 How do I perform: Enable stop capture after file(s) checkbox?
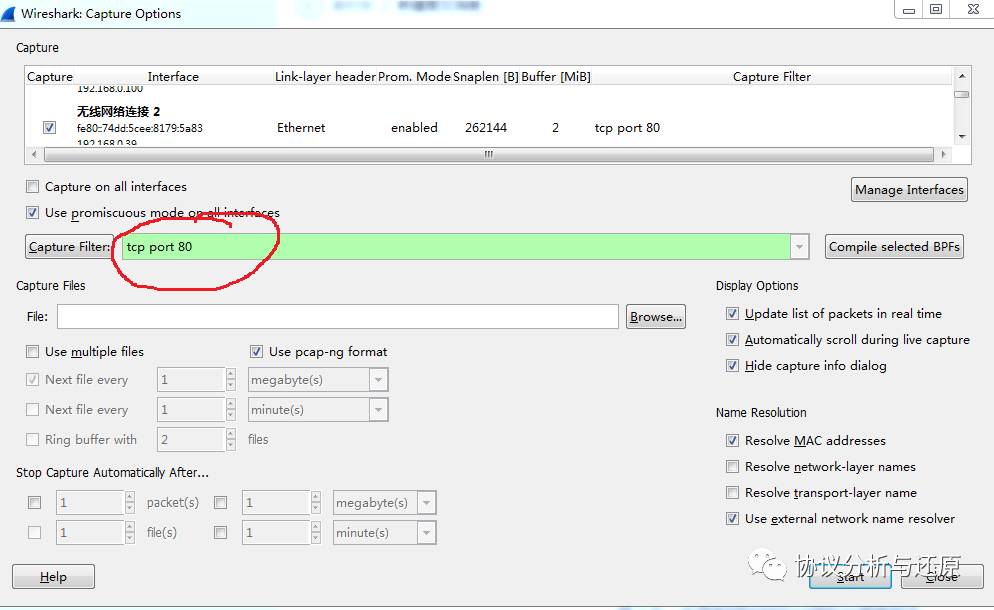click(x=34, y=533)
